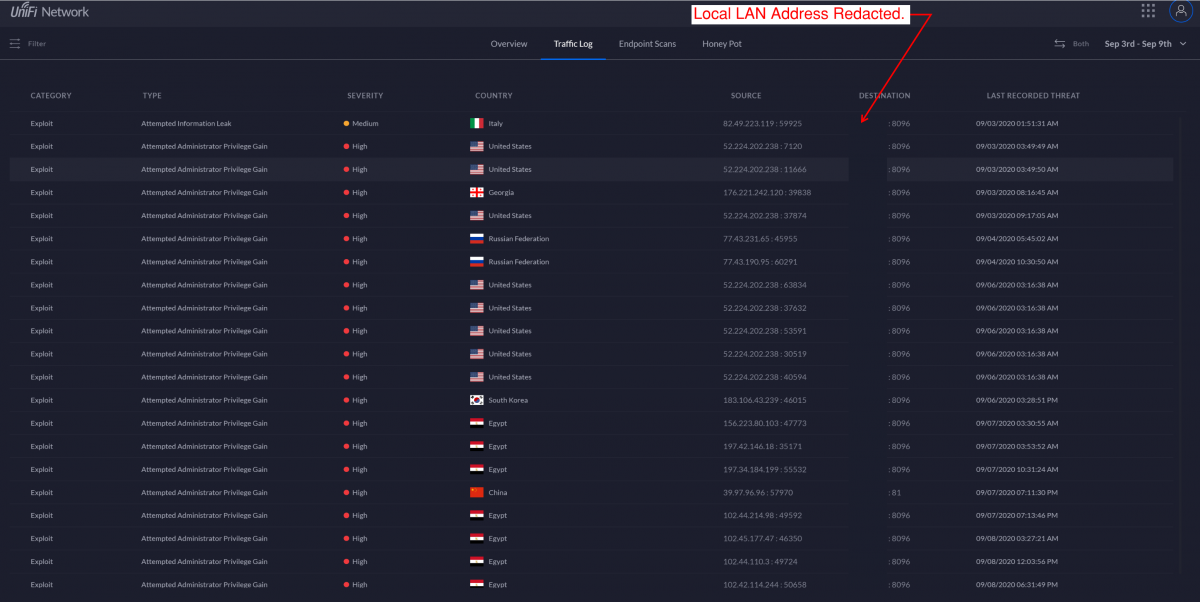Click source 52.224.202.238 : 53591

(764, 331)
